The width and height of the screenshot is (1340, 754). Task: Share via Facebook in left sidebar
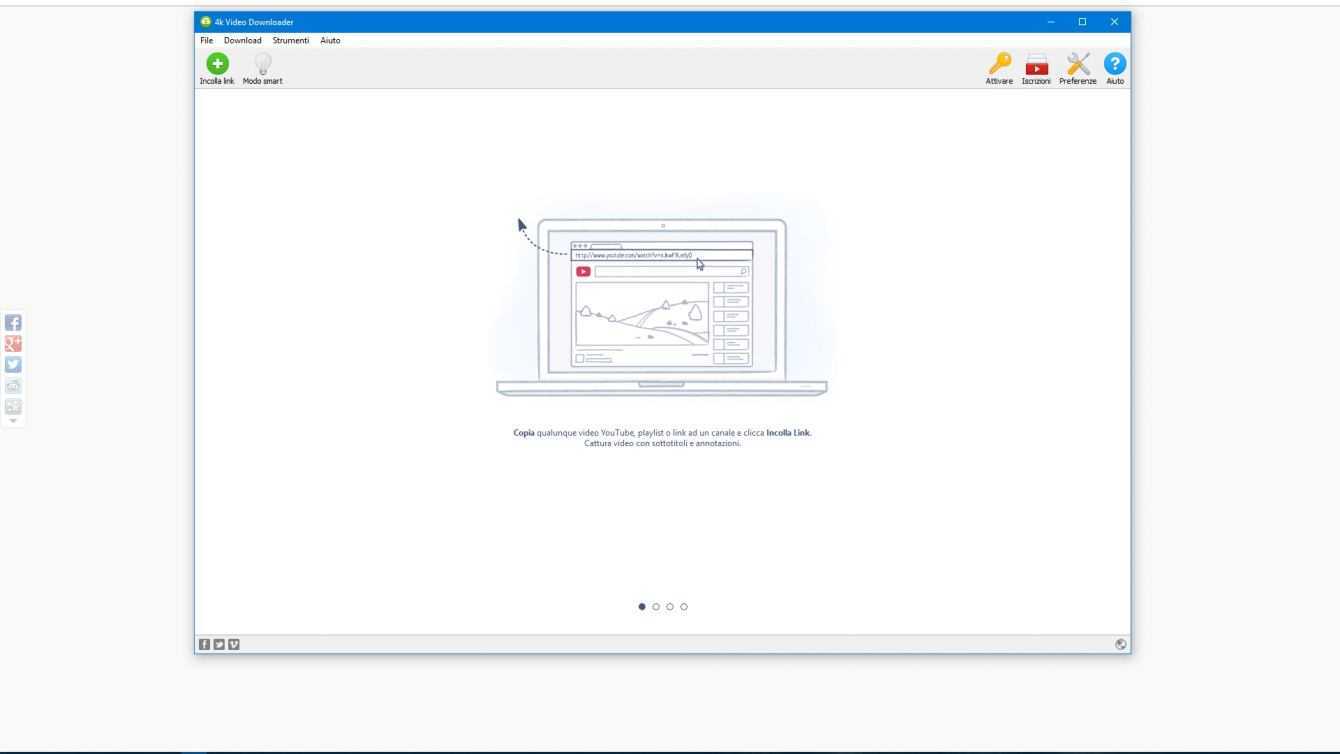[x=14, y=323]
